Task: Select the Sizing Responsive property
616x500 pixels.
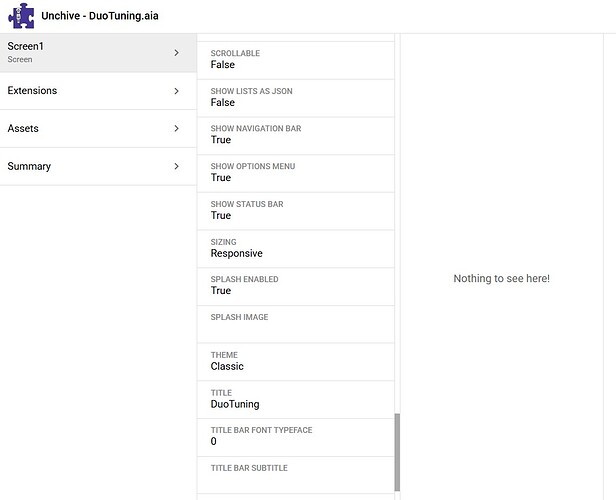Action: (x=295, y=248)
